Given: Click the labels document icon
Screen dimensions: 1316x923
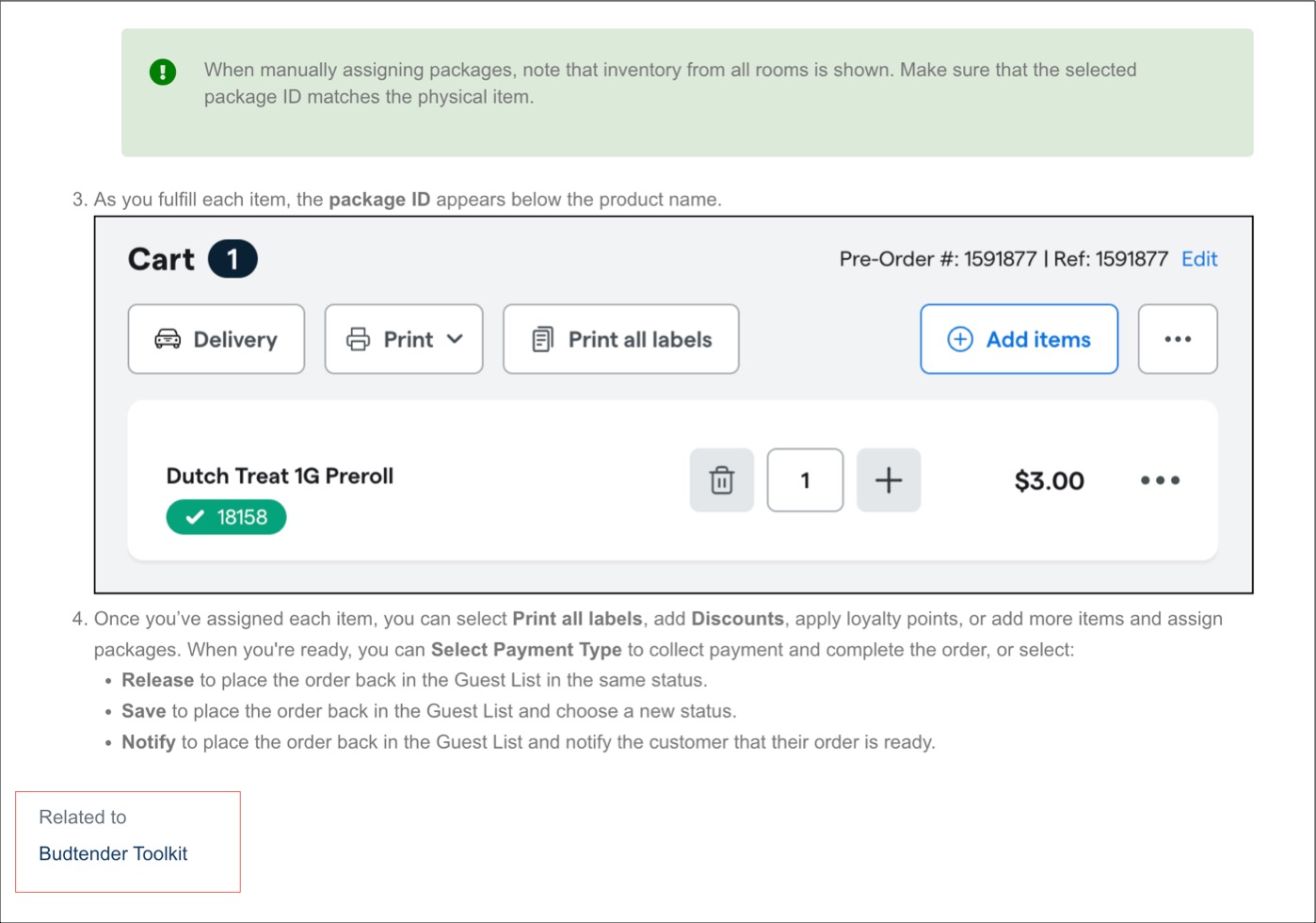Looking at the screenshot, I should (x=542, y=339).
